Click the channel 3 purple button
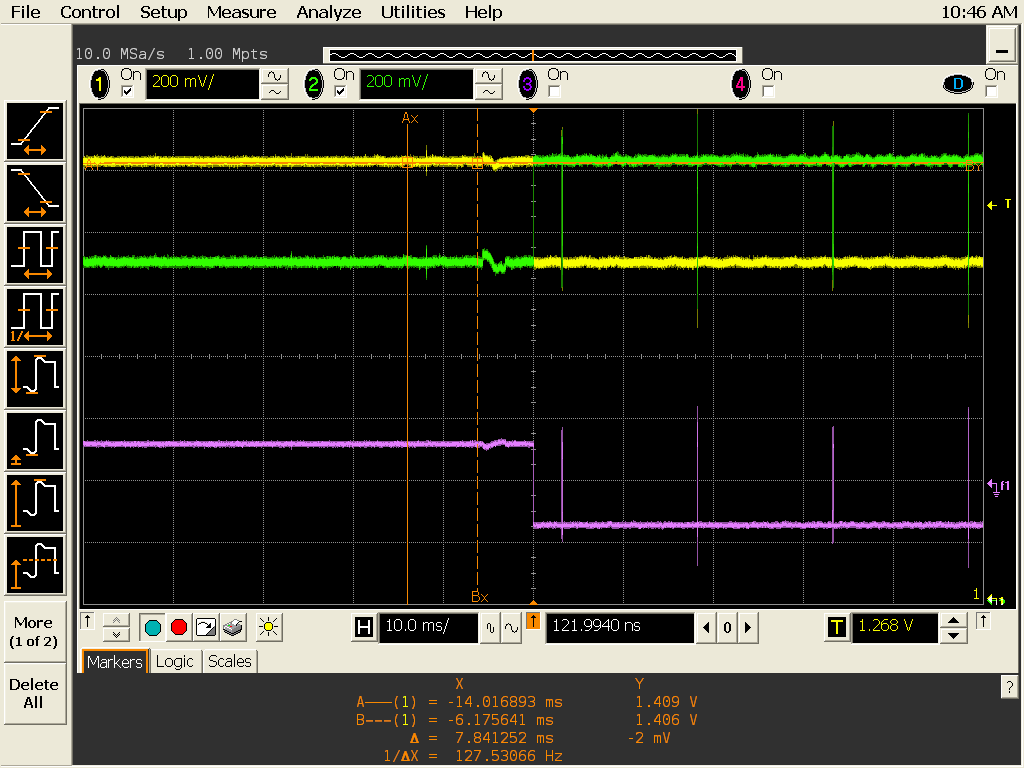 click(527, 84)
